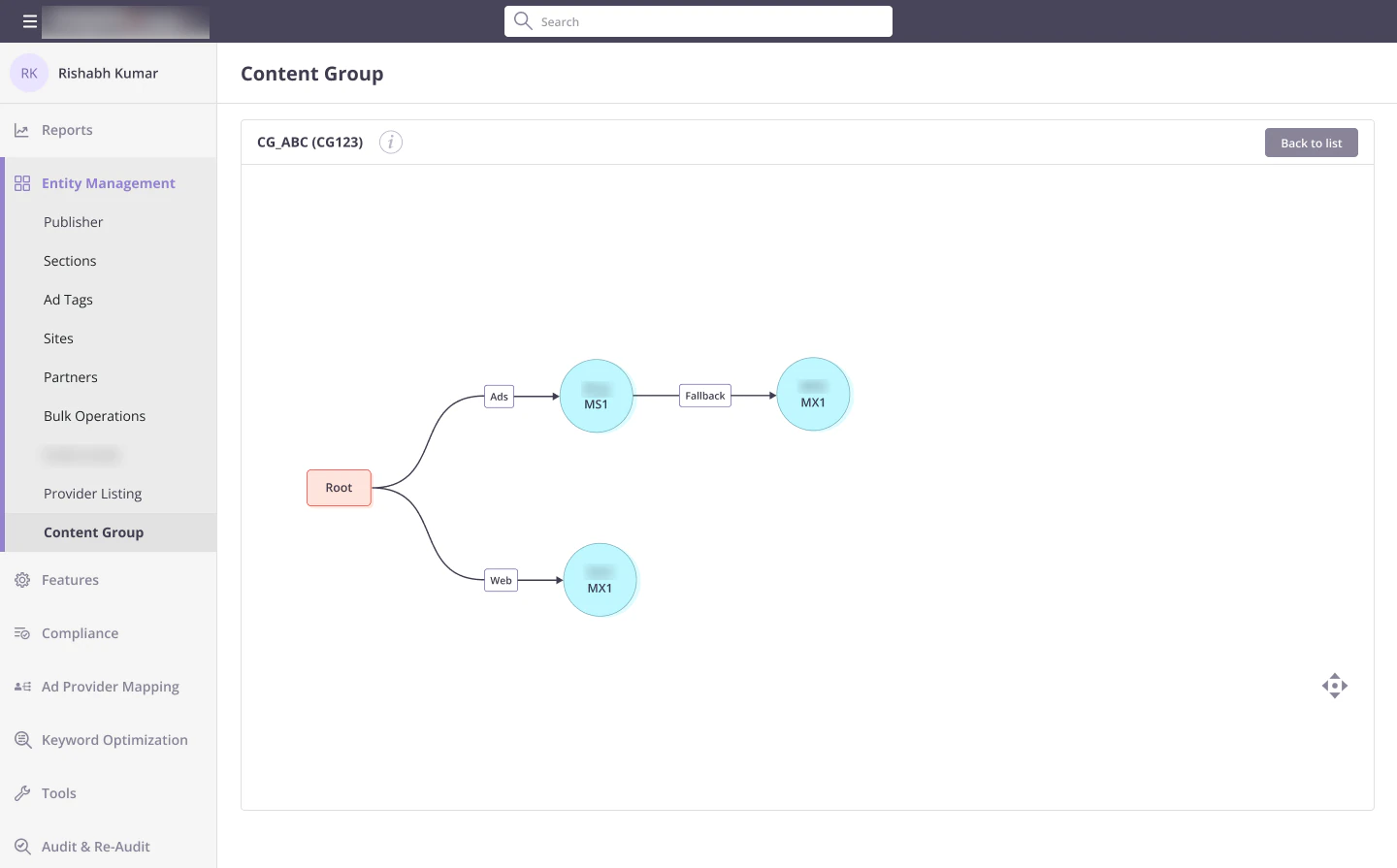Click the Reports chart icon

tap(21, 130)
